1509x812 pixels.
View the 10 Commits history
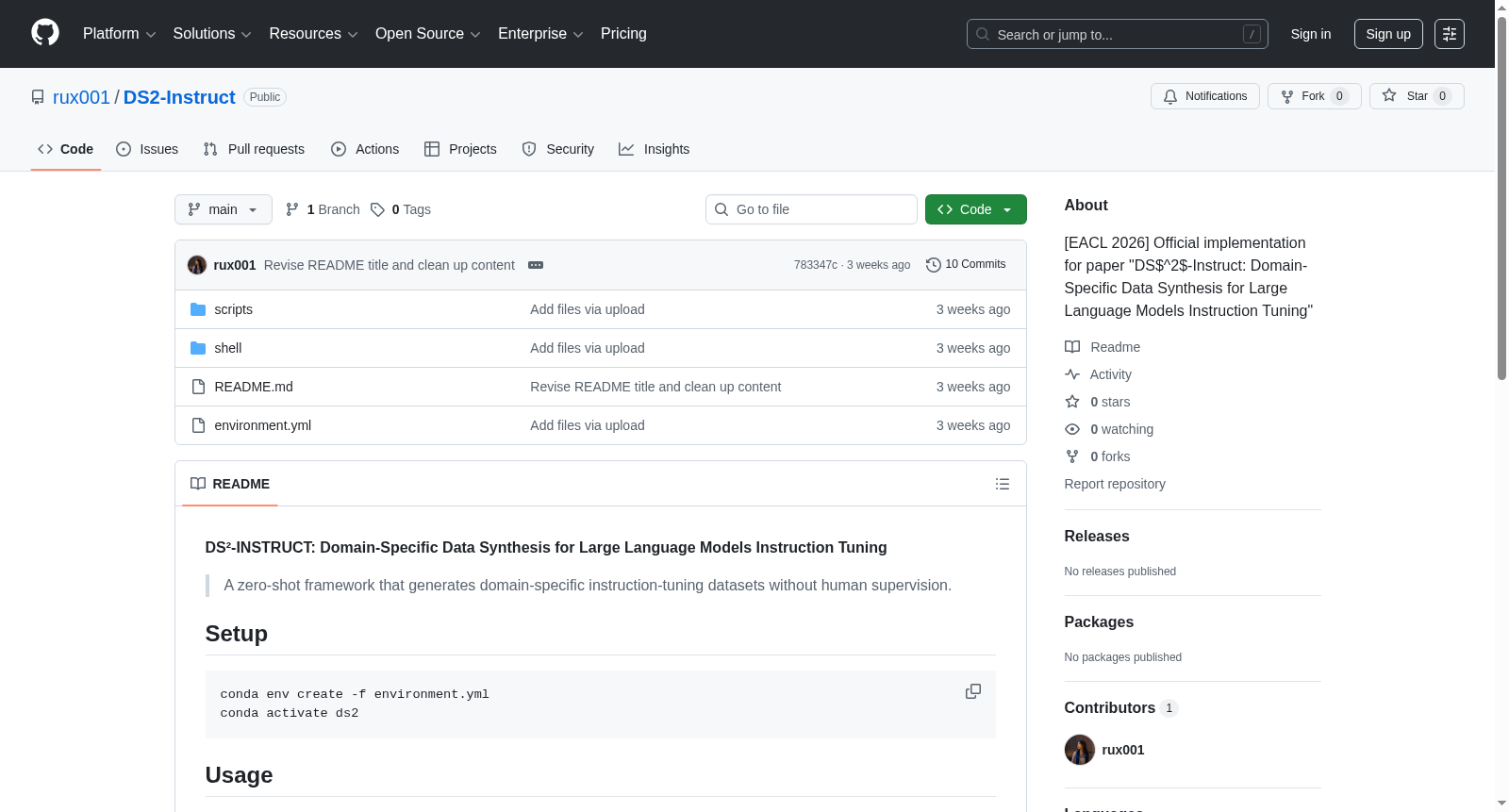(x=966, y=265)
